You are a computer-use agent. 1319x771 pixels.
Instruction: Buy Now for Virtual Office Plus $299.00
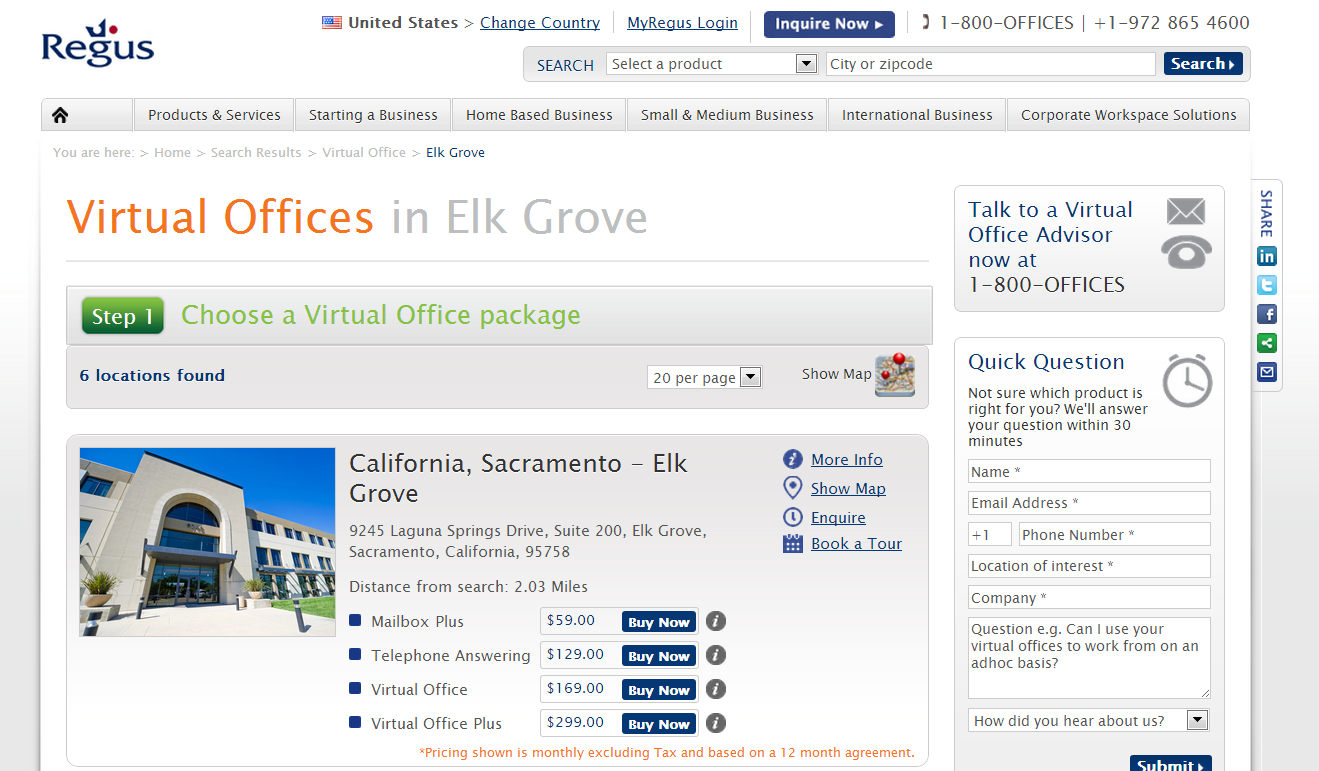[658, 724]
